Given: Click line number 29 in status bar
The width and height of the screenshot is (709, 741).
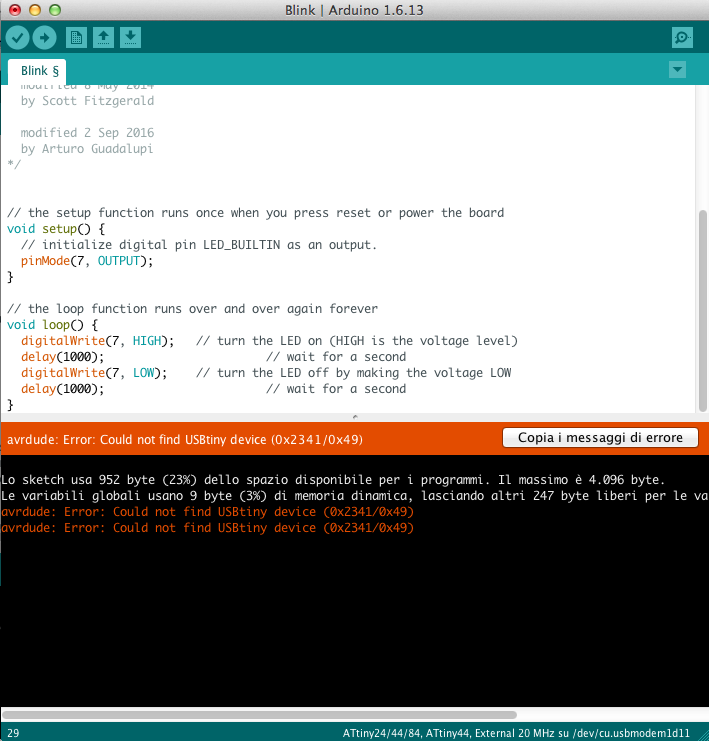Looking at the screenshot, I should coord(13,733).
